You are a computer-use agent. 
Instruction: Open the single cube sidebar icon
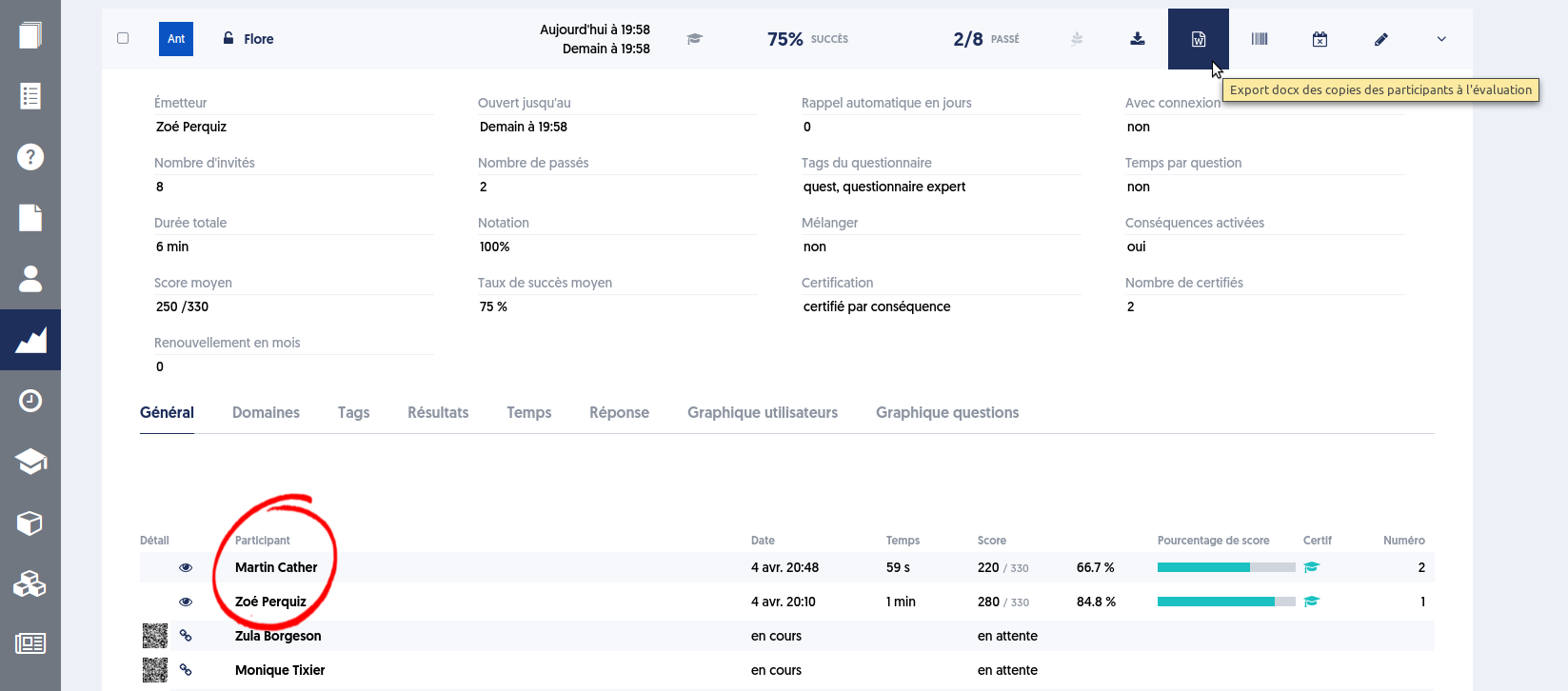(x=30, y=523)
